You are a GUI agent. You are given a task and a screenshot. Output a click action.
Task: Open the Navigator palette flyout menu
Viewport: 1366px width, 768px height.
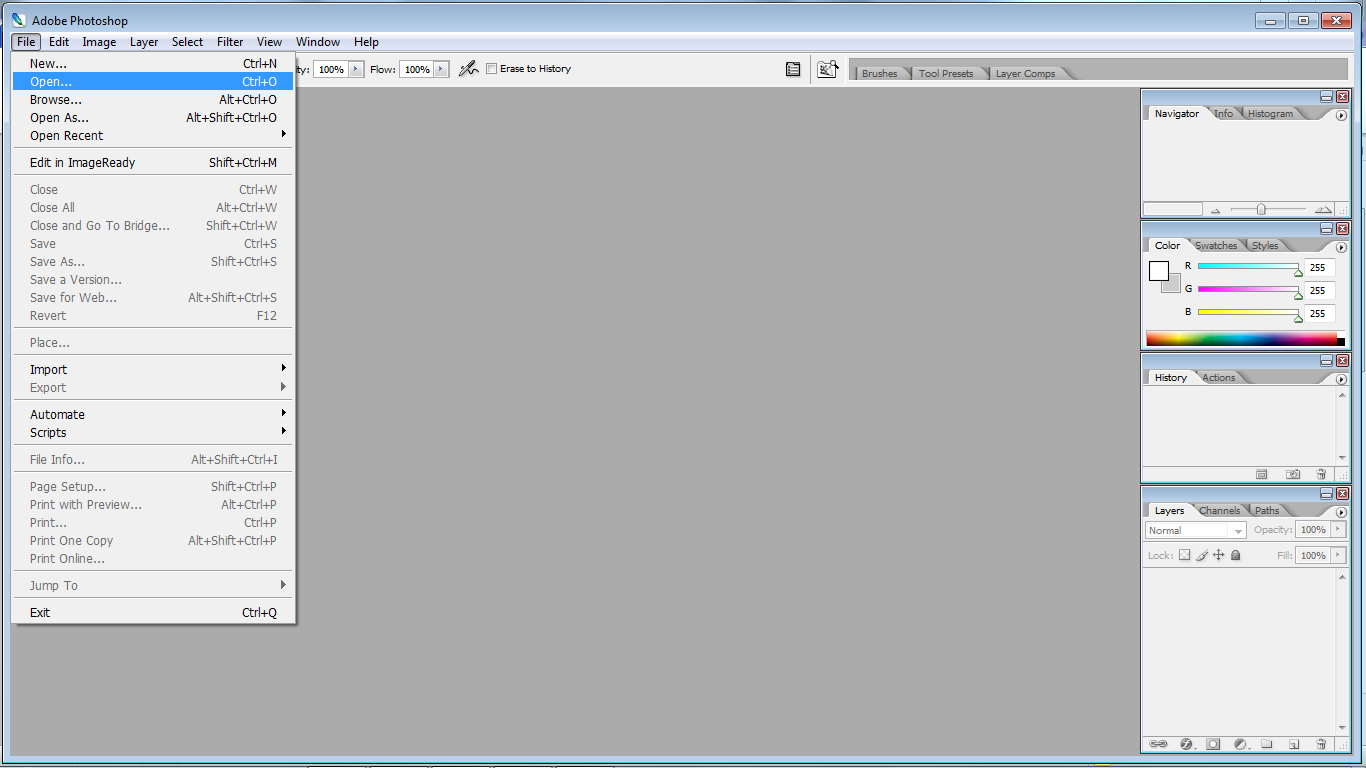pos(1341,115)
